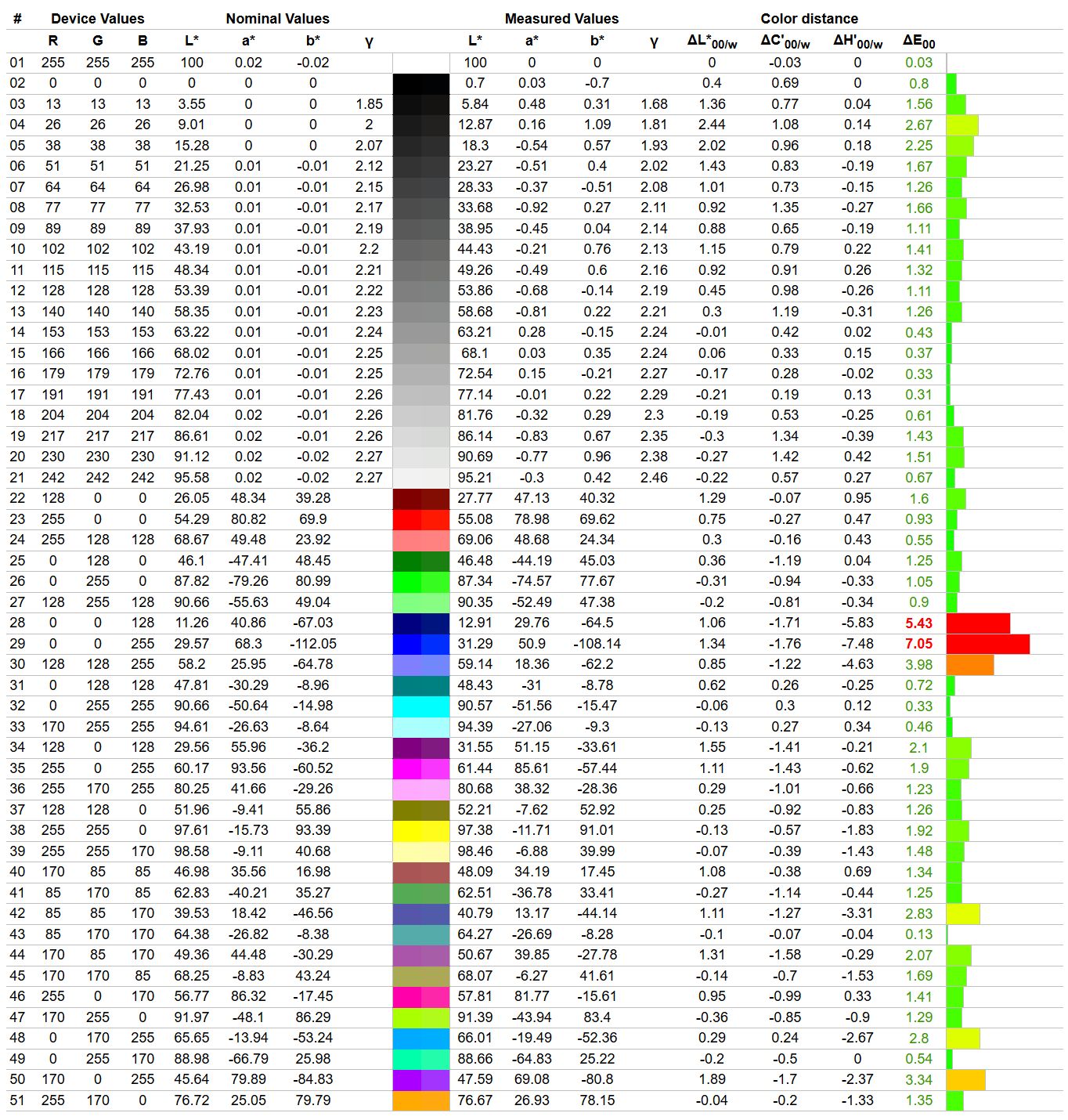Click the ΔL*00/w column header
The image size is (1068, 1120).
[712, 42]
